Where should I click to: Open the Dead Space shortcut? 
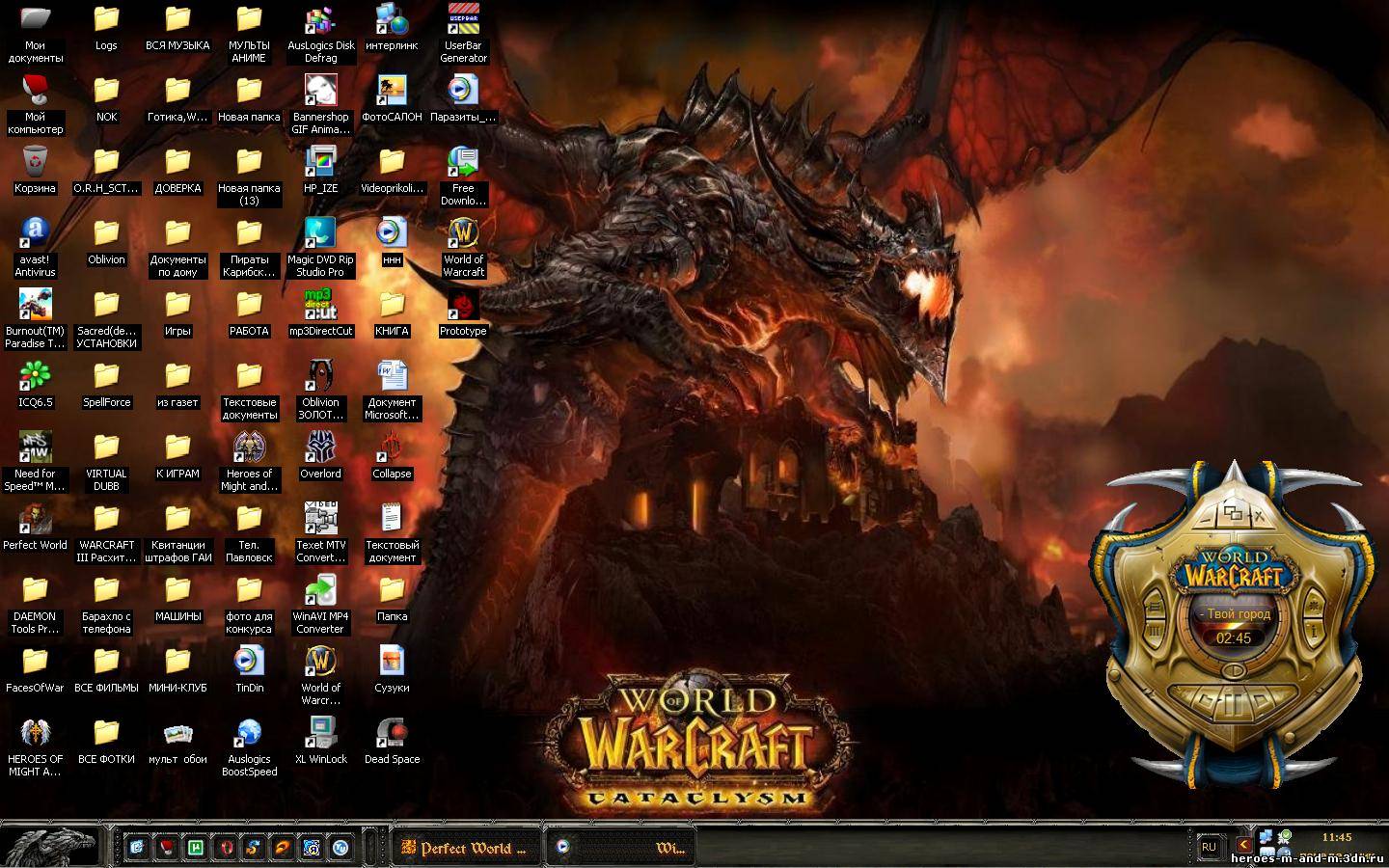click(392, 734)
